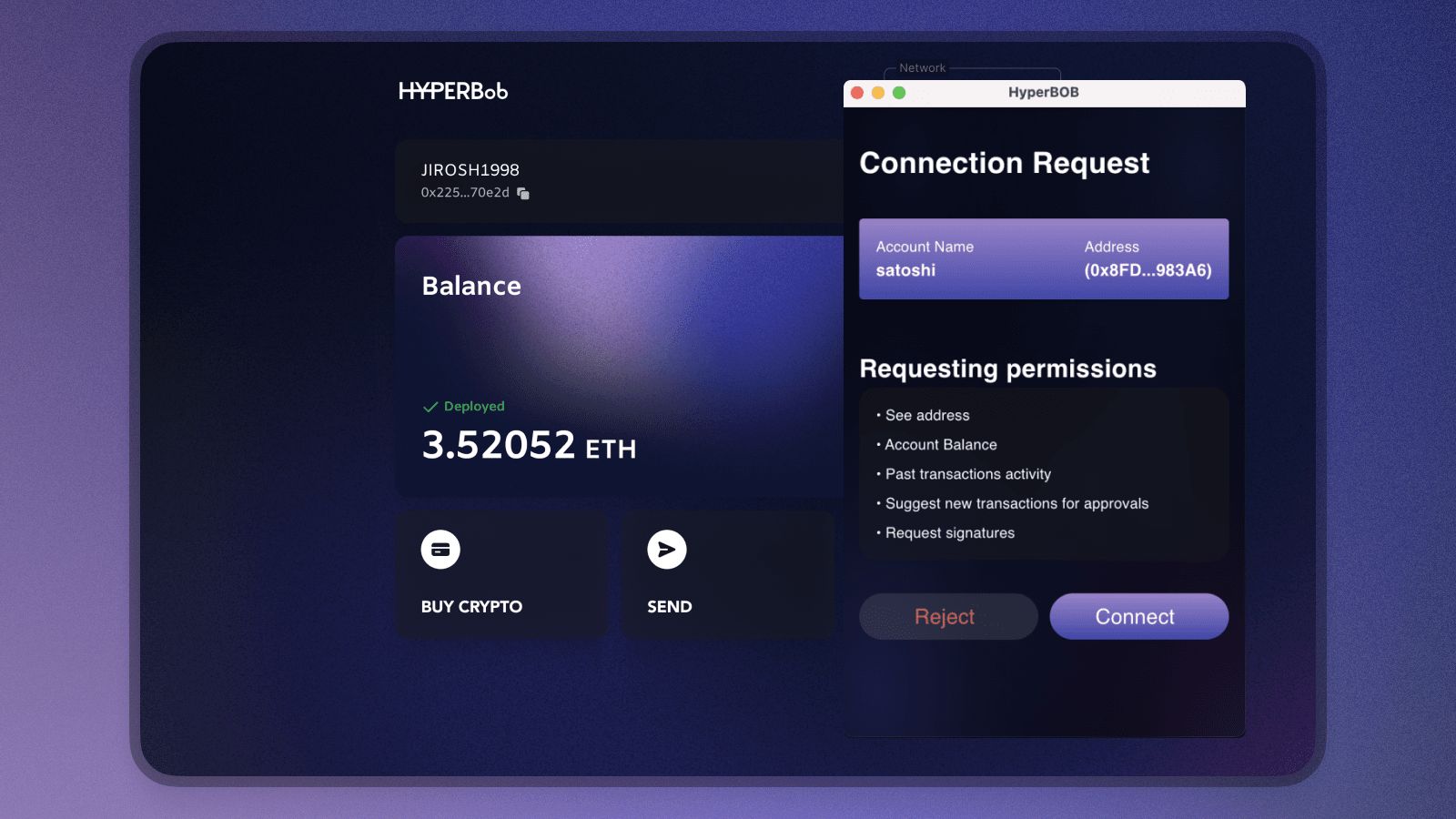Click the Balance heading
Viewport: 1456px width, 819px height.
tap(471, 286)
